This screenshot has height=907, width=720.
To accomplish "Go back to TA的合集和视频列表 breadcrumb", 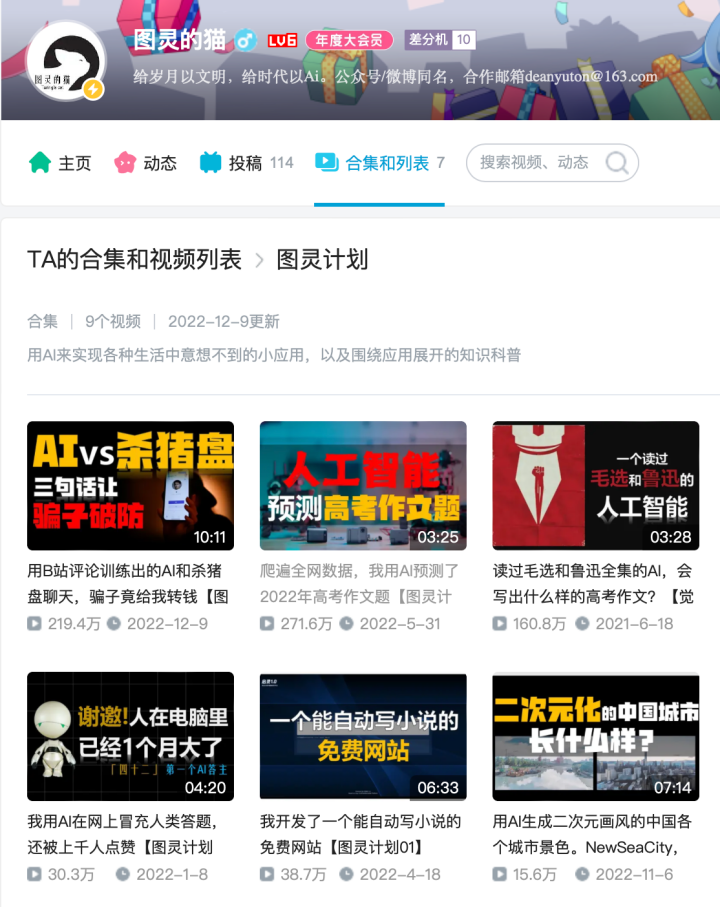I will tap(134, 259).
